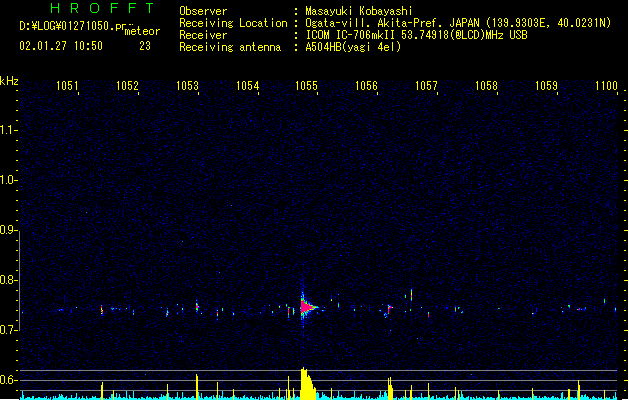Image resolution: width=629 pixels, height=400 pixels.
Task: Click frequency axis label 0.7
Action: pyautogui.click(x=8, y=330)
